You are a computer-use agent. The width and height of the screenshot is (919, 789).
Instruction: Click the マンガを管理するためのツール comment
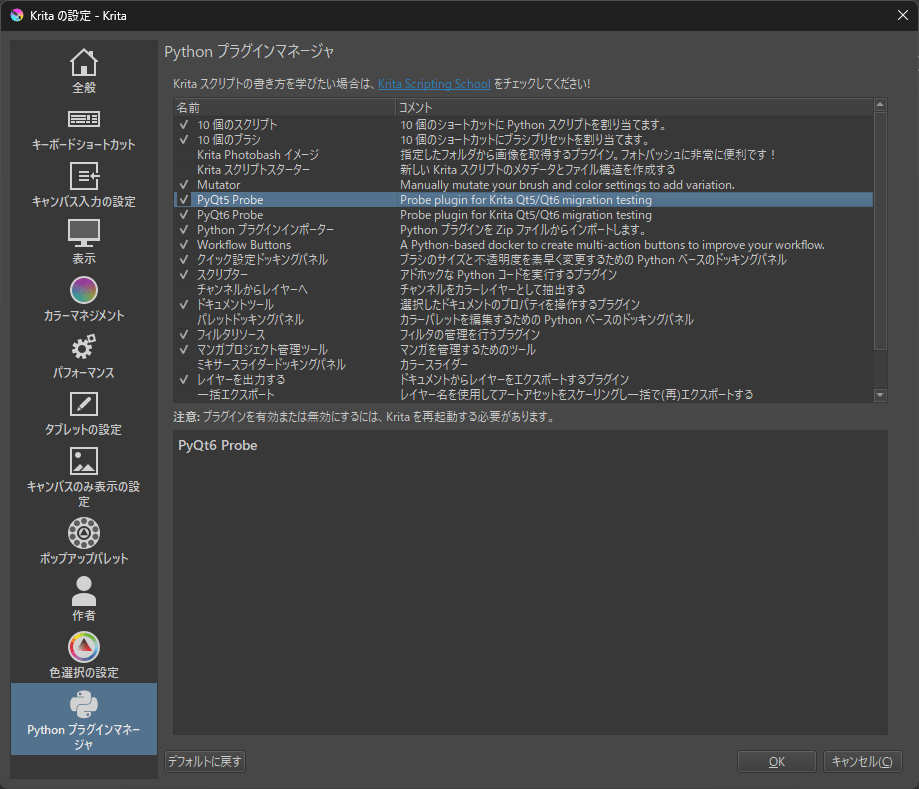(x=468, y=350)
